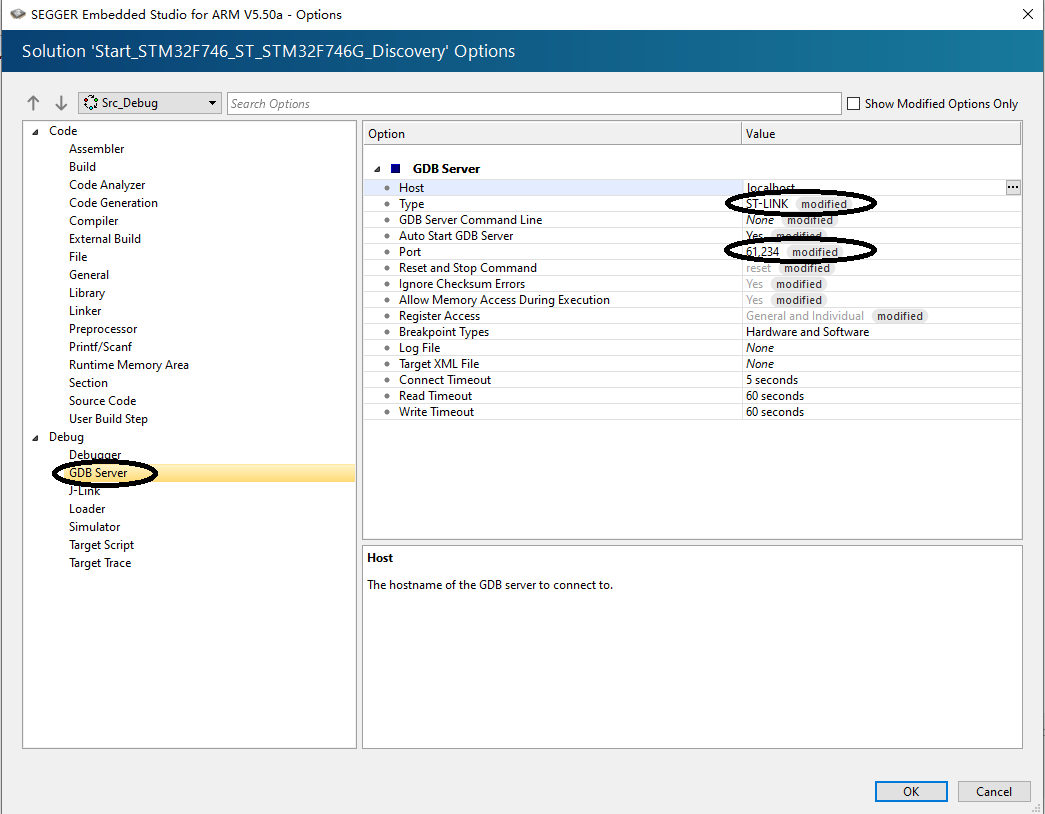Open the Source Code category
The width and height of the screenshot is (1045, 814).
click(x=103, y=401)
